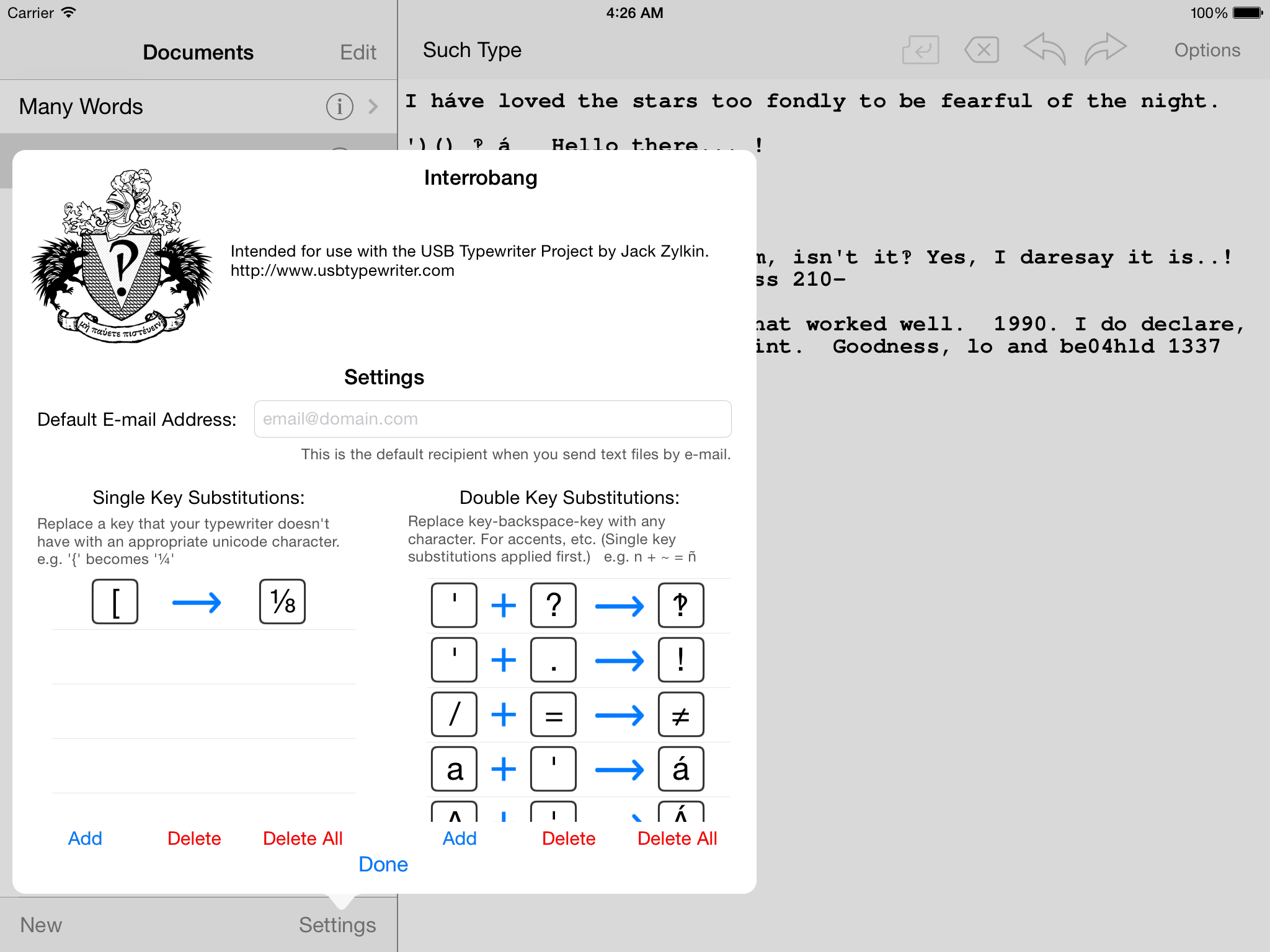Expand Many Words row chevron
1270x952 pixels.
pyautogui.click(x=373, y=107)
